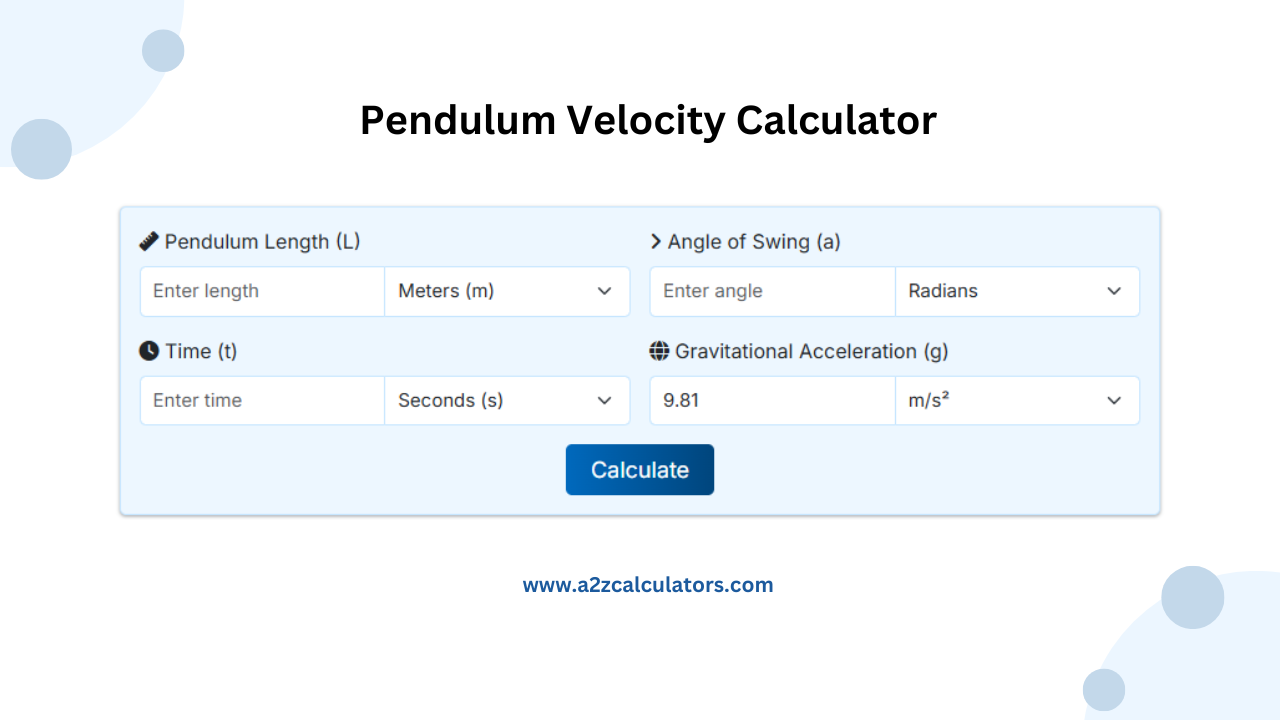Click the clock icon beside Time (t)
1280x720 pixels.
tap(149, 350)
